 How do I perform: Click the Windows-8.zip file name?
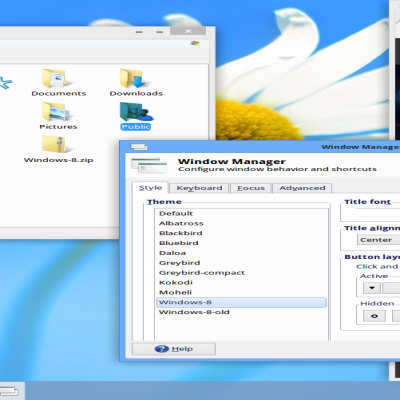[x=58, y=160]
